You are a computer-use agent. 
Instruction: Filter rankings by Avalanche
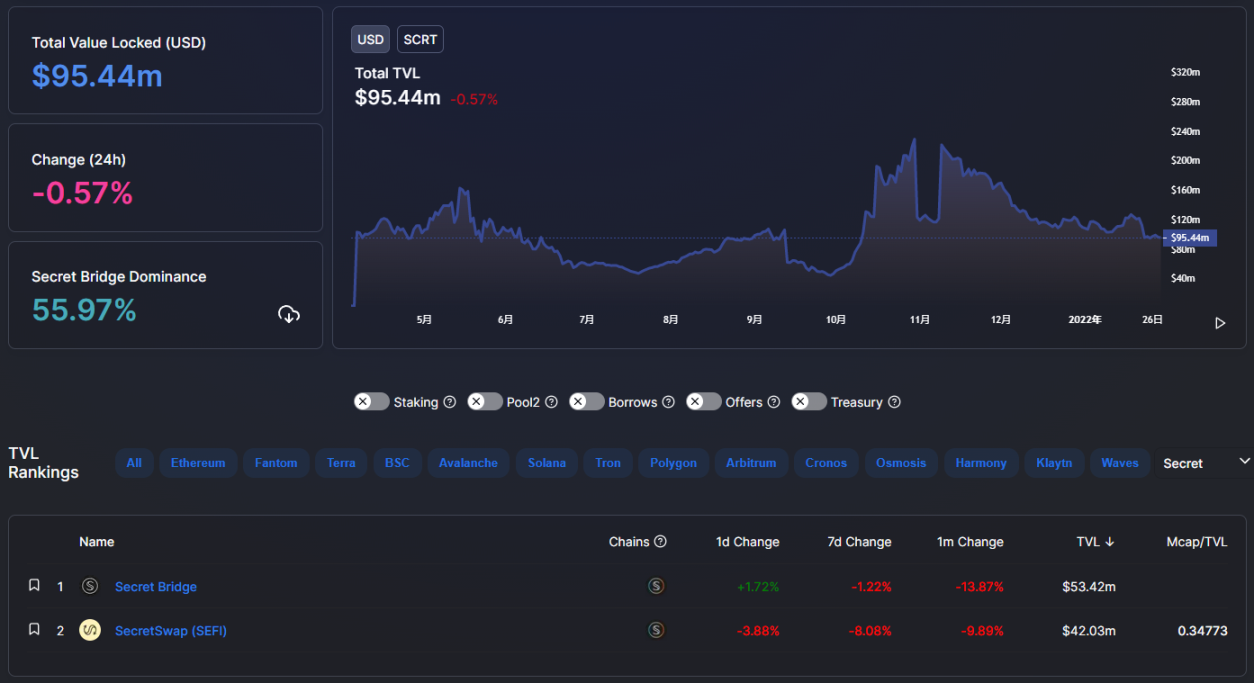pos(468,463)
